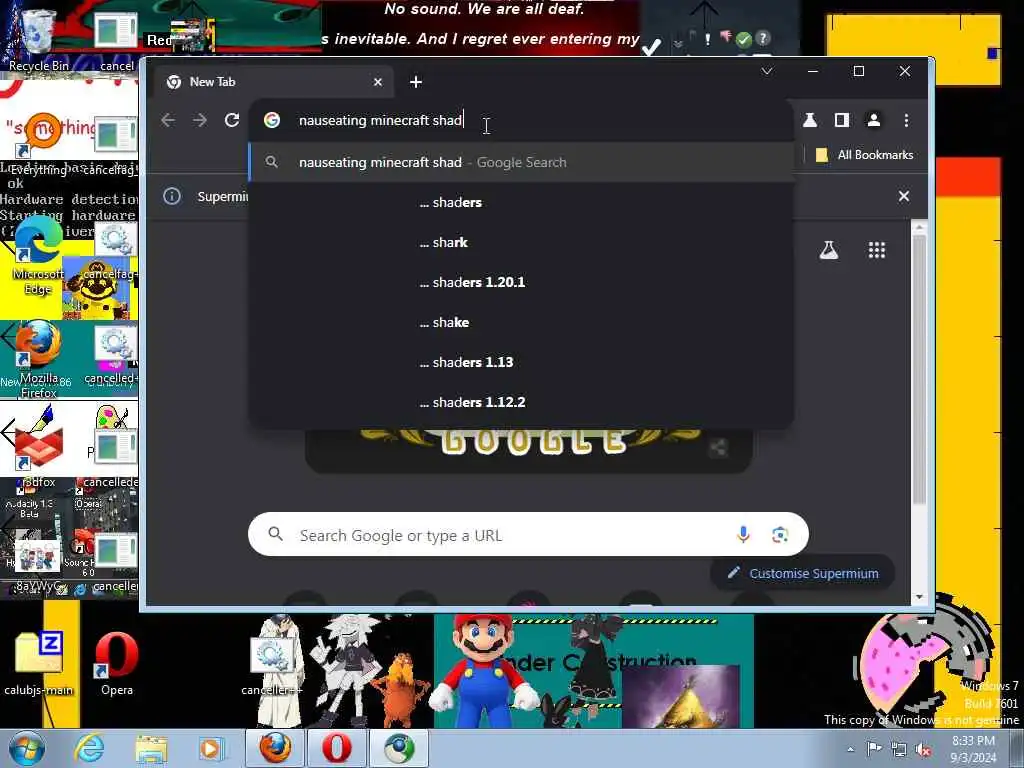This screenshot has width=1024, height=768.
Task: Choose the '... shake' suggestion
Action: click(x=521, y=322)
